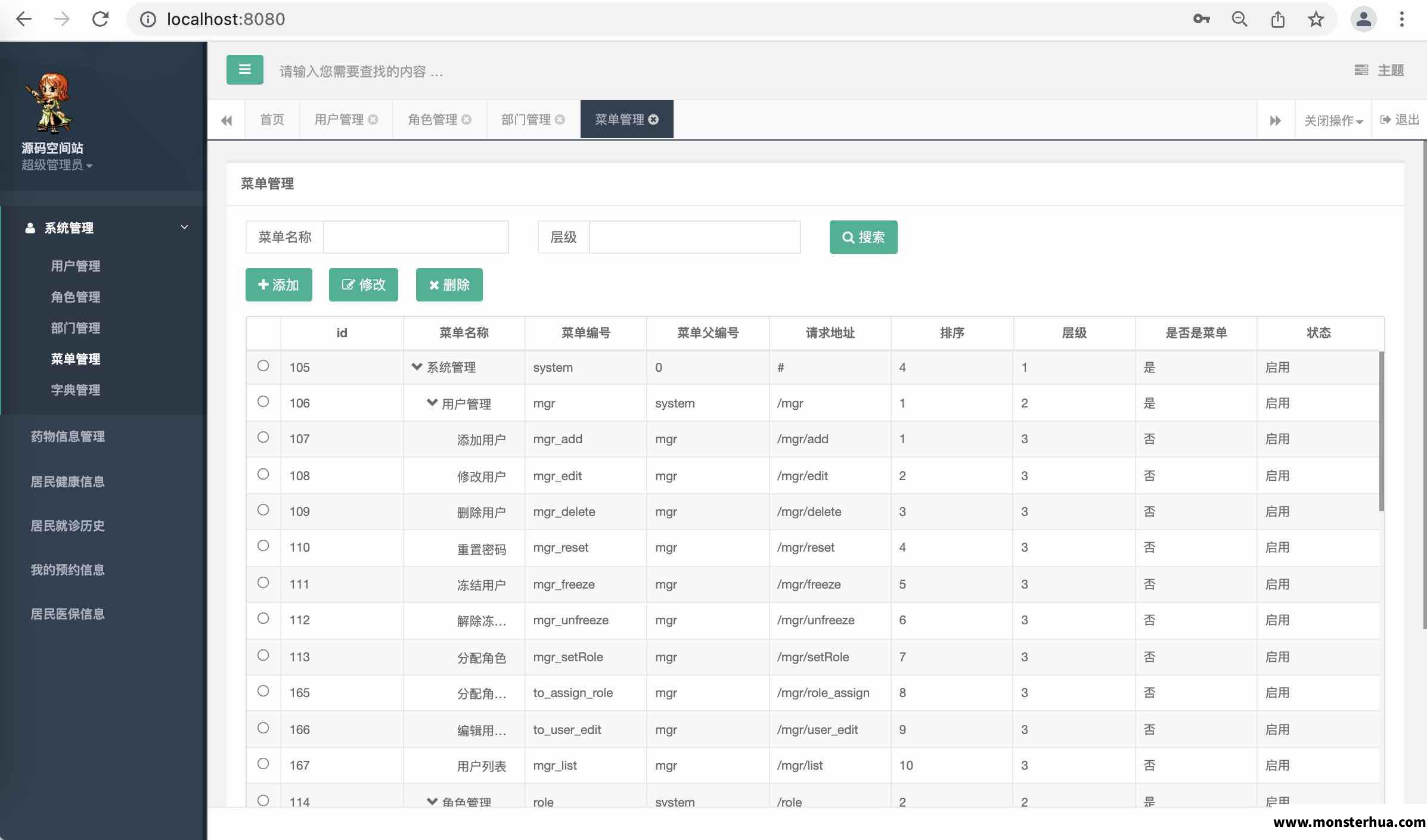This screenshot has height=840, width=1427.
Task: Click the 层级 input field
Action: (695, 237)
